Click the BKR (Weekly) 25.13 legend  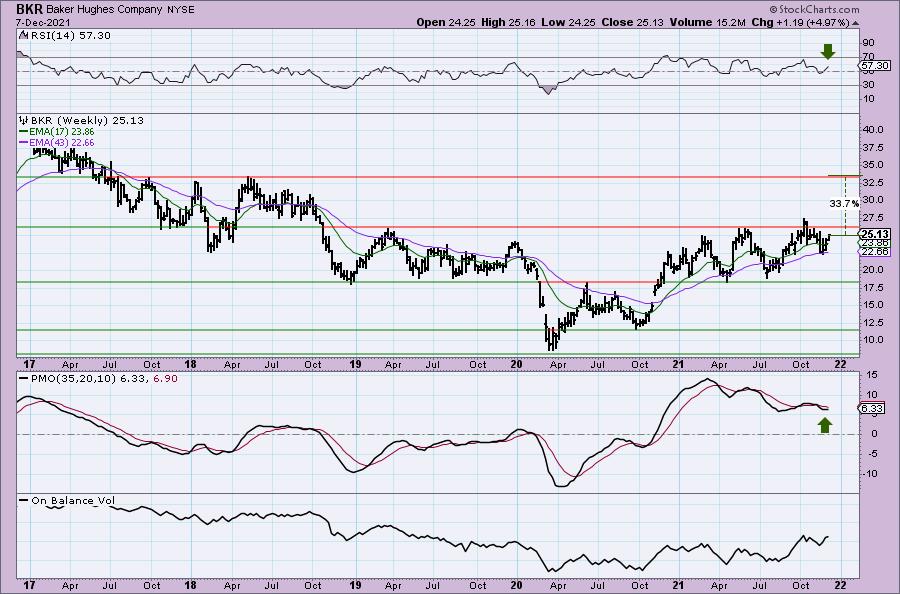(87, 121)
